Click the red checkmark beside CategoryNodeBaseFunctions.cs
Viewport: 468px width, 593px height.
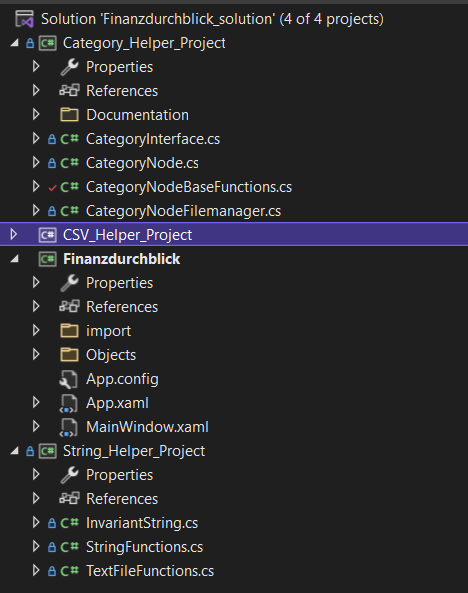(52, 188)
